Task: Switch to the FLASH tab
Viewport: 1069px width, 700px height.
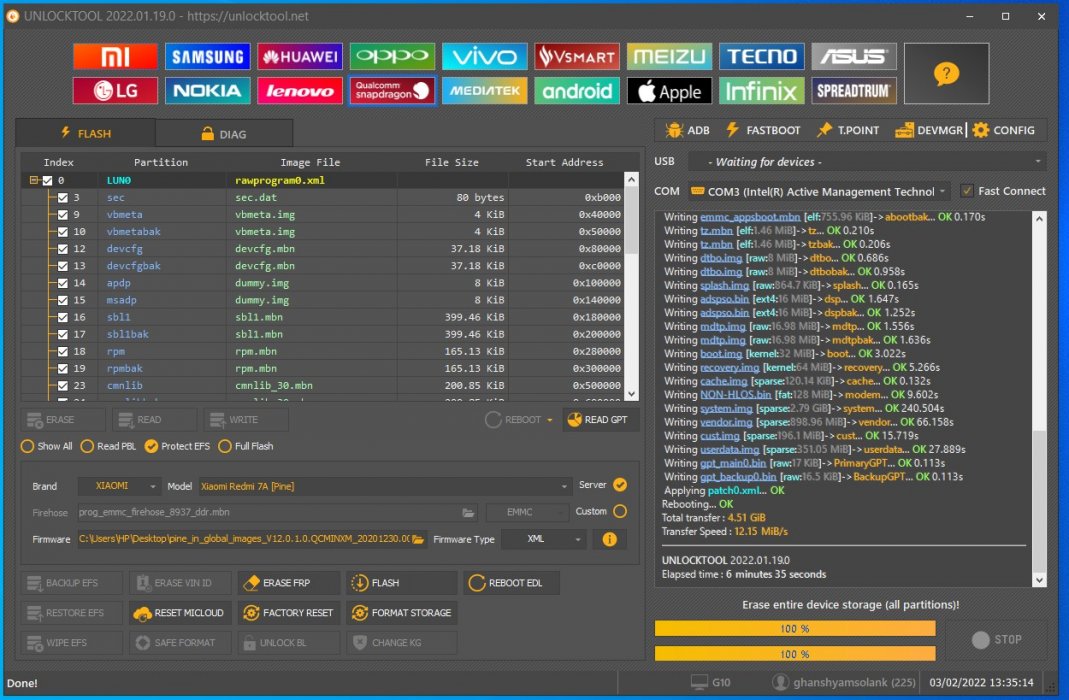Action: tap(86, 134)
